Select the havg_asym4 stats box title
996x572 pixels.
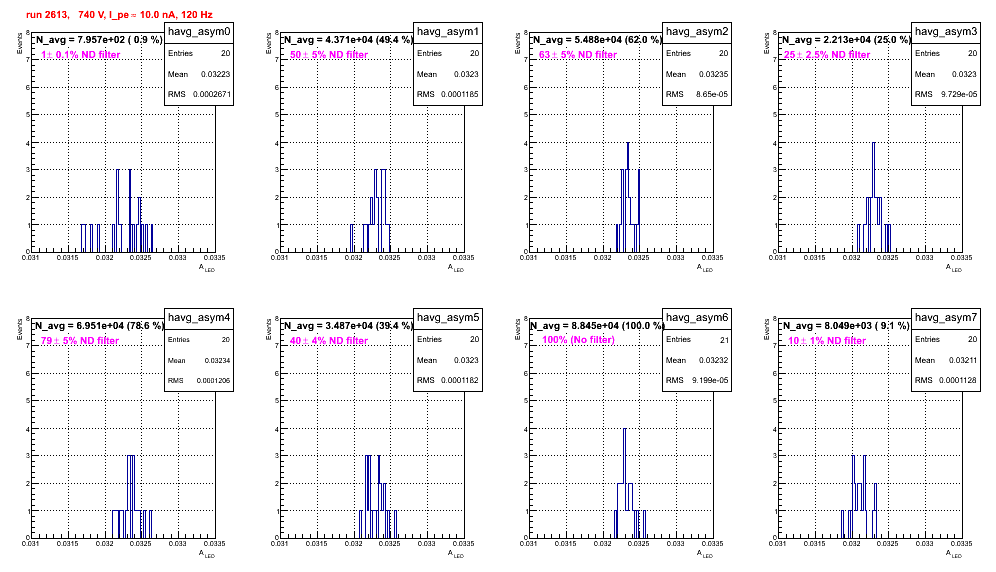199,317
